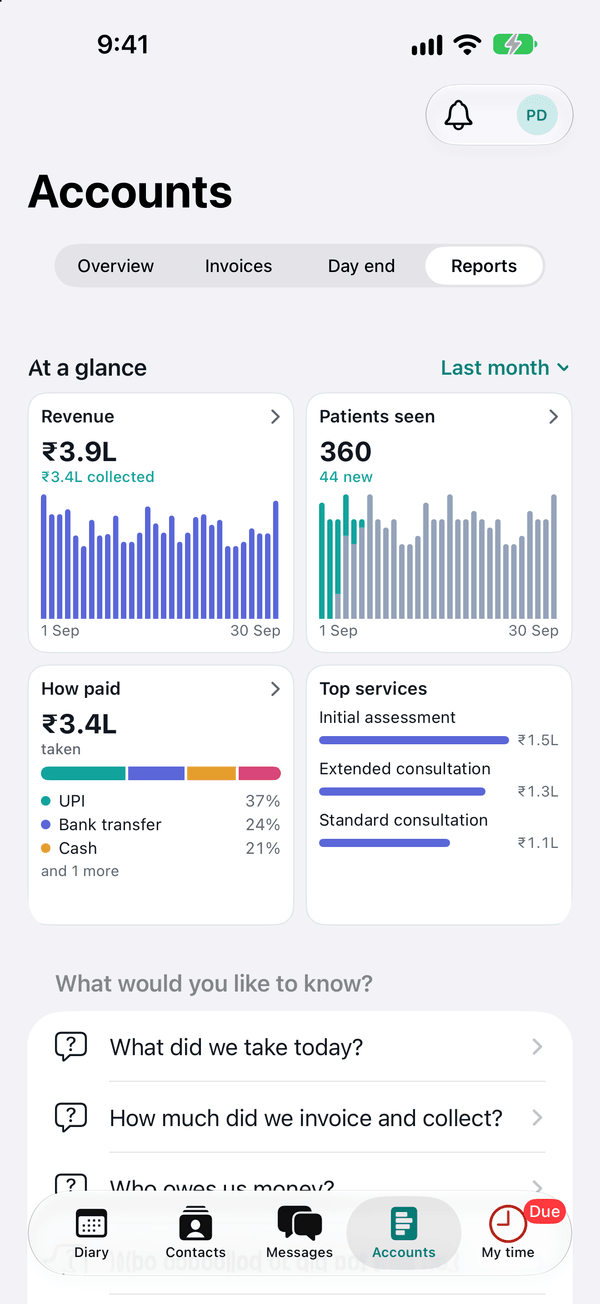Image resolution: width=600 pixels, height=1304 pixels.
Task: Open chevron for 'What did we take today?'
Action: [x=537, y=1046]
